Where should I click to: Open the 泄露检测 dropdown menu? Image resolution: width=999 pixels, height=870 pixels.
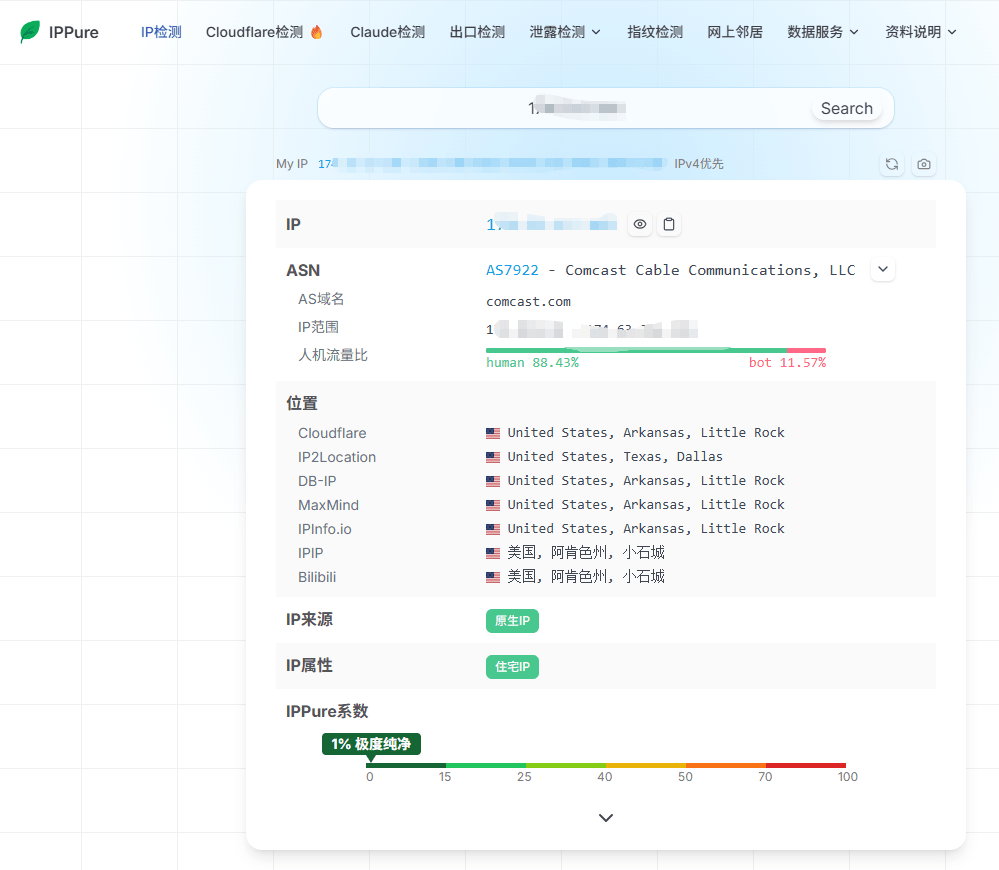point(564,32)
